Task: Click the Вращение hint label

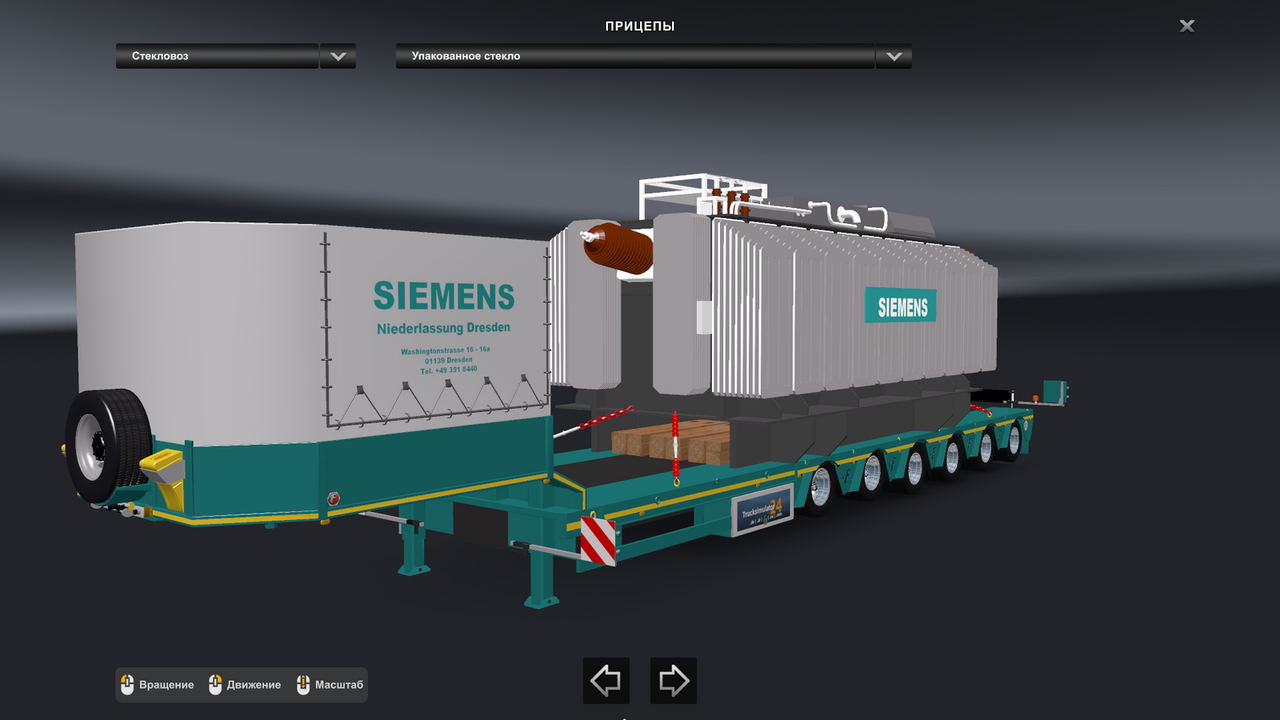Action: pos(166,685)
